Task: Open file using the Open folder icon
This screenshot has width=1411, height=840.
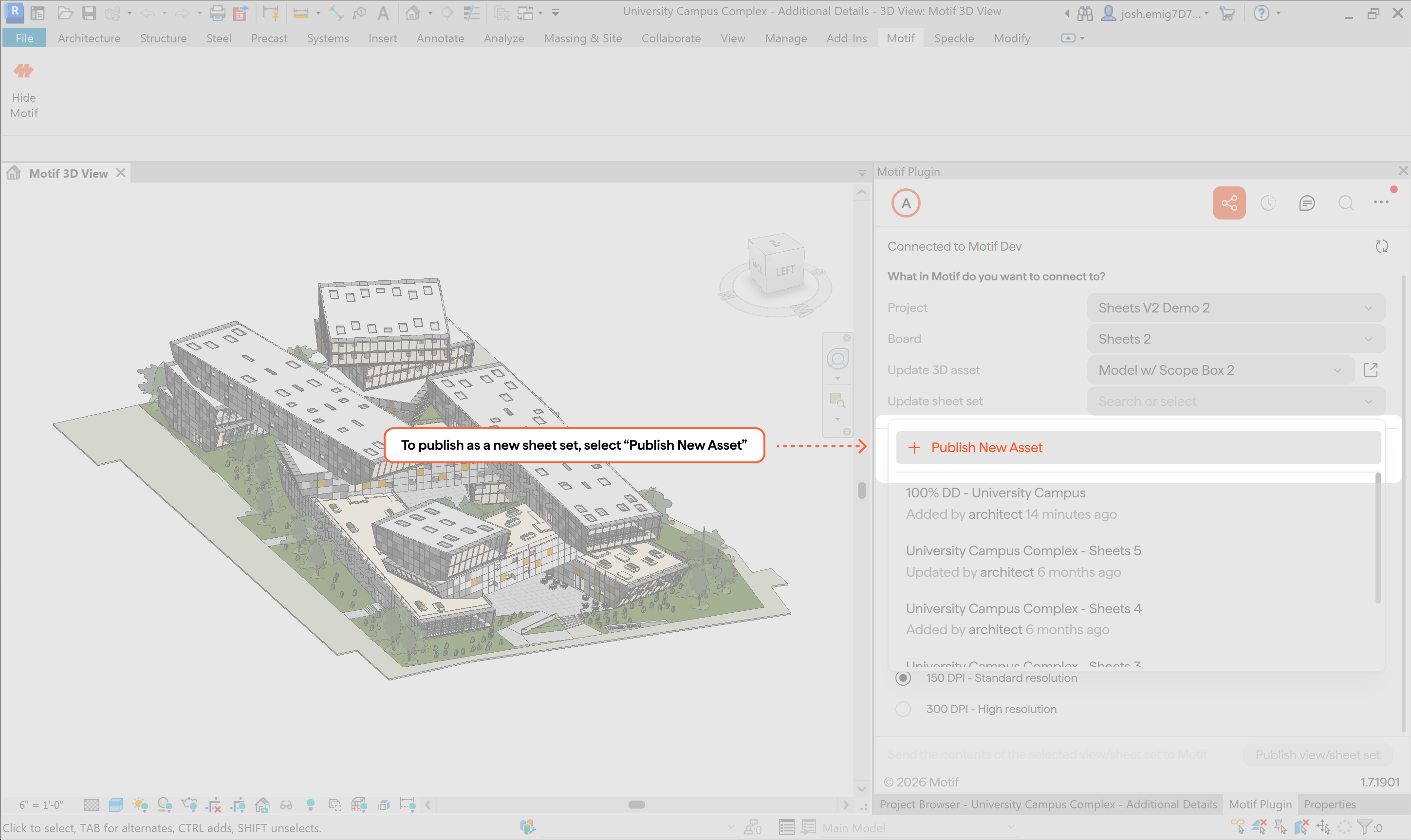Action: 65,13
